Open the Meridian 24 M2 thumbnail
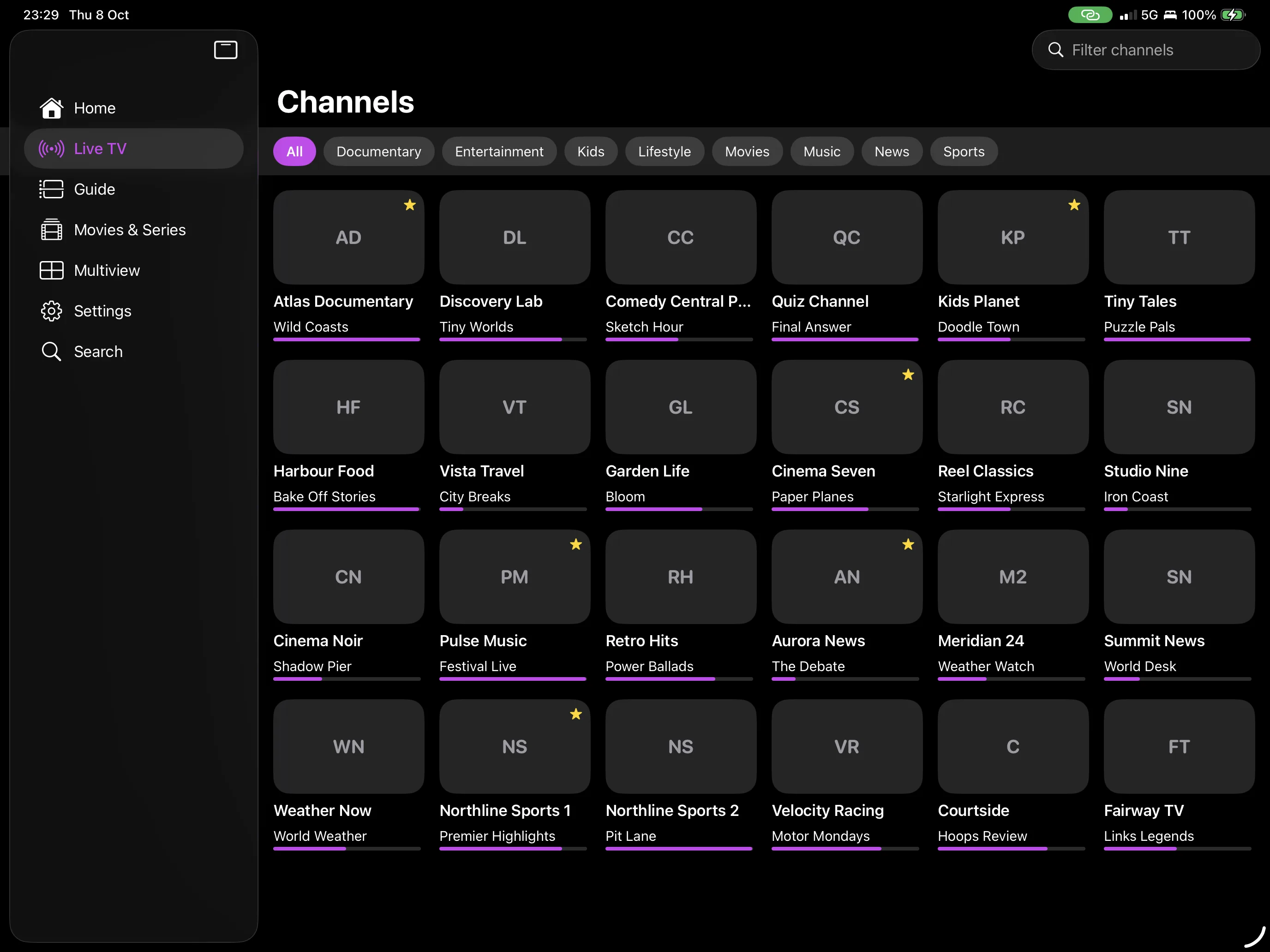1270x952 pixels. coord(1013,577)
